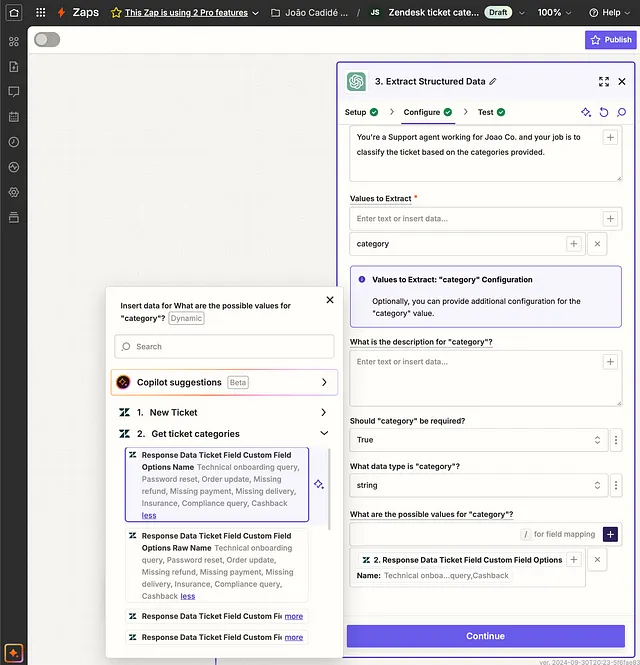The height and width of the screenshot is (665, 640).
Task: Open three-dot menu beside the True dropdown
Action: point(616,440)
